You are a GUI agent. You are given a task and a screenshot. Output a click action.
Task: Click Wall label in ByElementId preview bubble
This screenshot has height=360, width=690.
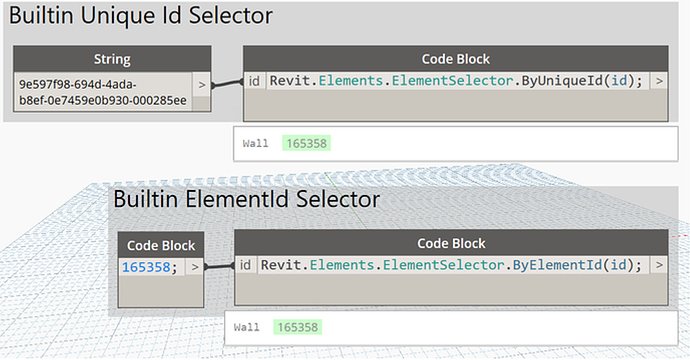(x=246, y=327)
